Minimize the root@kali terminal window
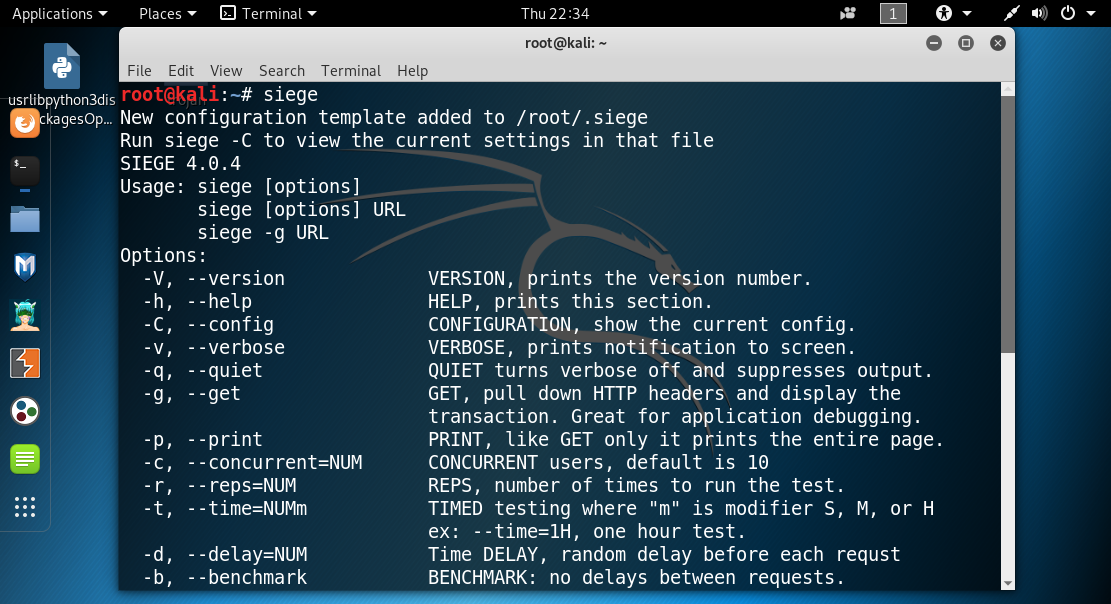1111x604 pixels. [x=934, y=43]
